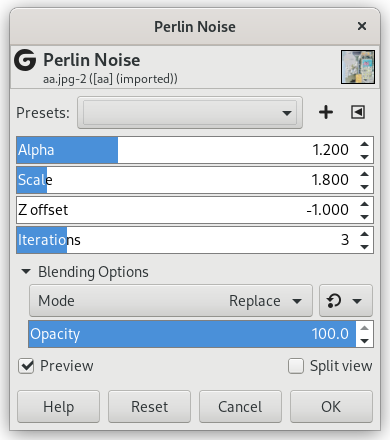The image size is (390, 440).
Task: Enable the Split view checkbox
Action: click(296, 366)
